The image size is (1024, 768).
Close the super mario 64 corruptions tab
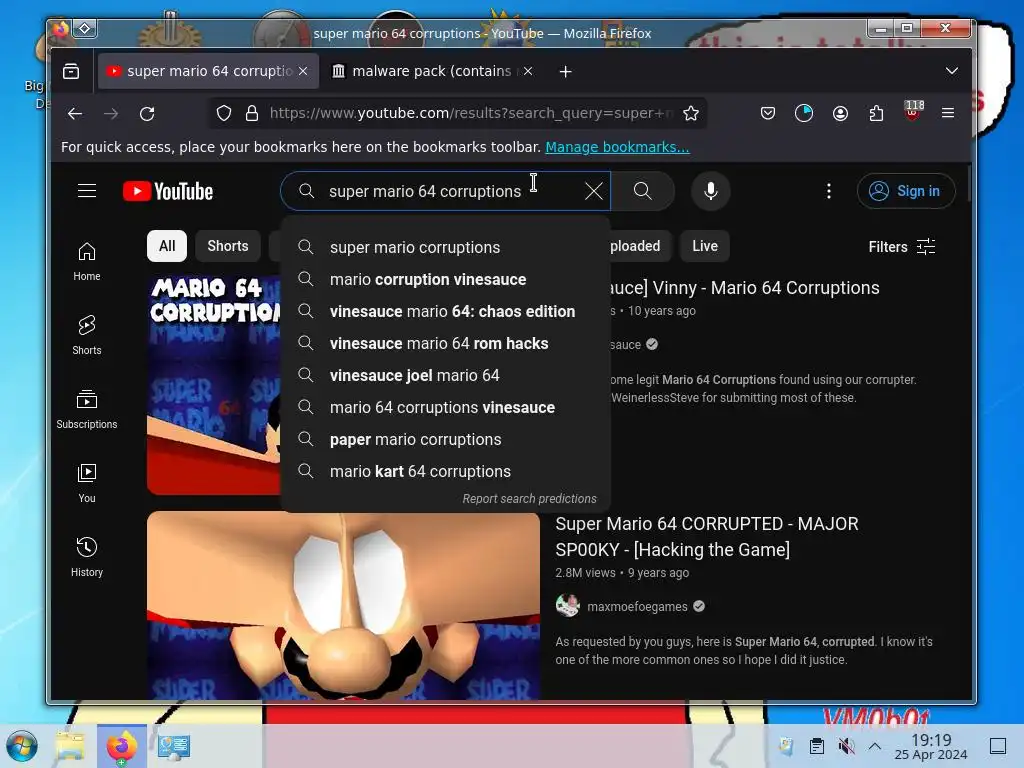303,71
